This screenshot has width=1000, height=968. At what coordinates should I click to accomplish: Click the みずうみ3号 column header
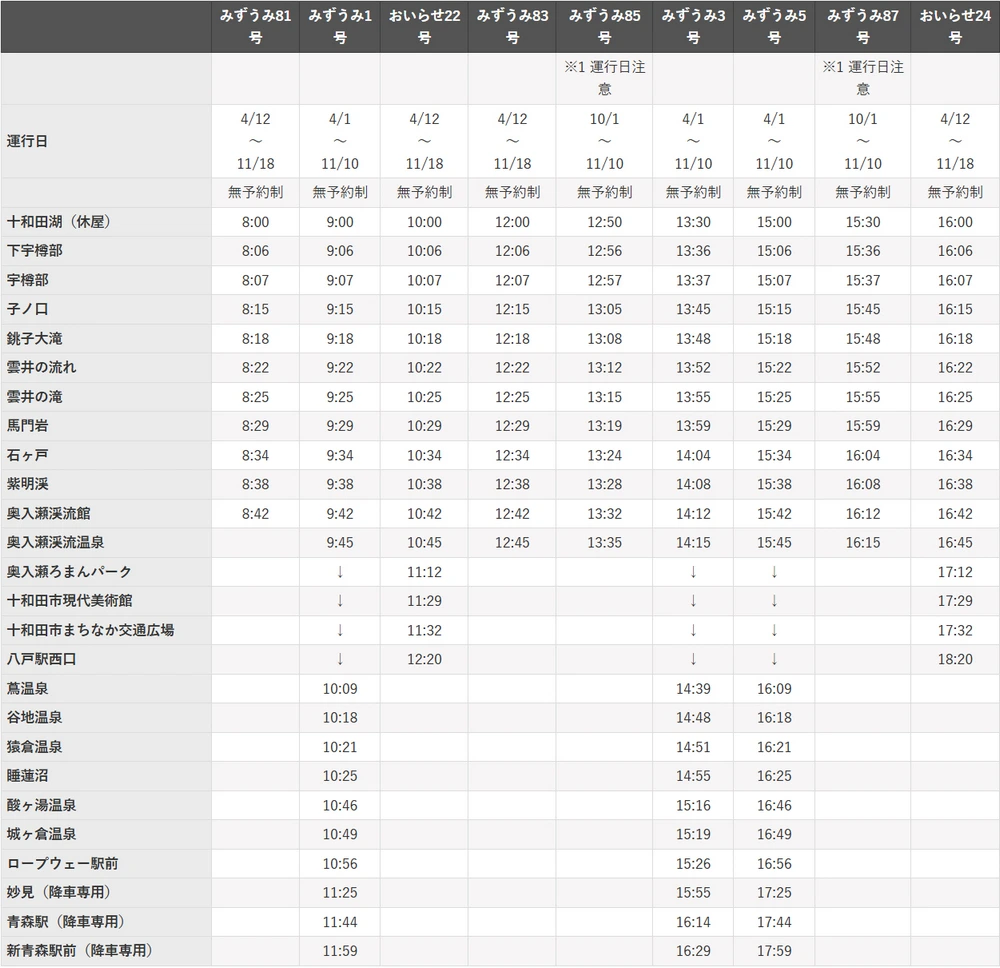point(693,27)
